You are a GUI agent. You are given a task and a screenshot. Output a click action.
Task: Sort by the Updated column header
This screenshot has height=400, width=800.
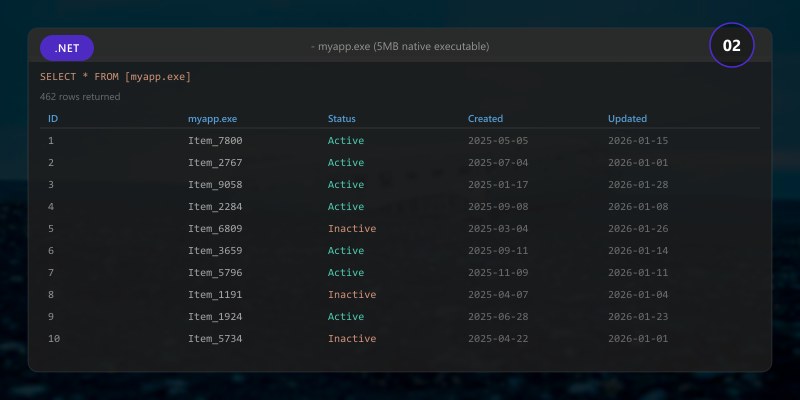coord(627,118)
